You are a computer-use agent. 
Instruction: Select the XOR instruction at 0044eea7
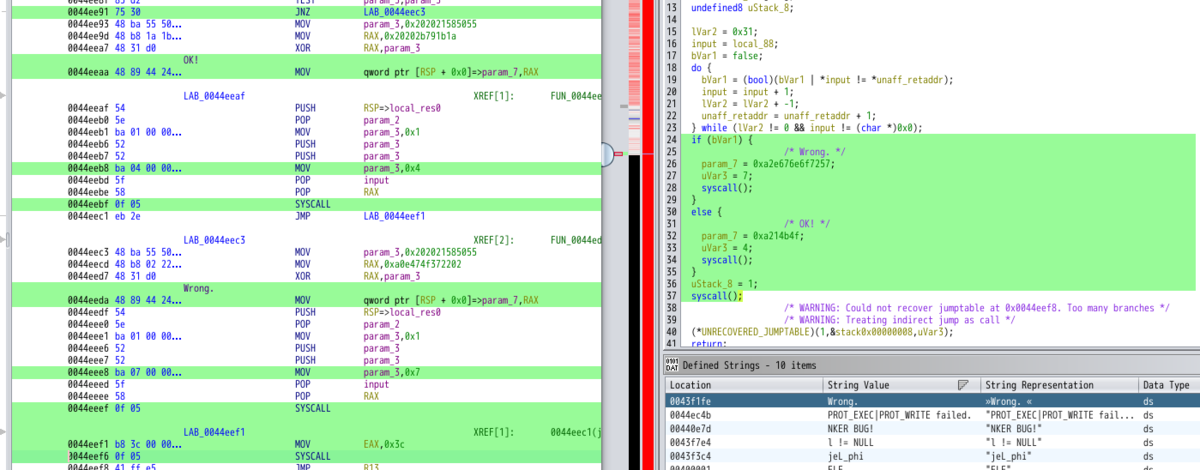(304, 46)
